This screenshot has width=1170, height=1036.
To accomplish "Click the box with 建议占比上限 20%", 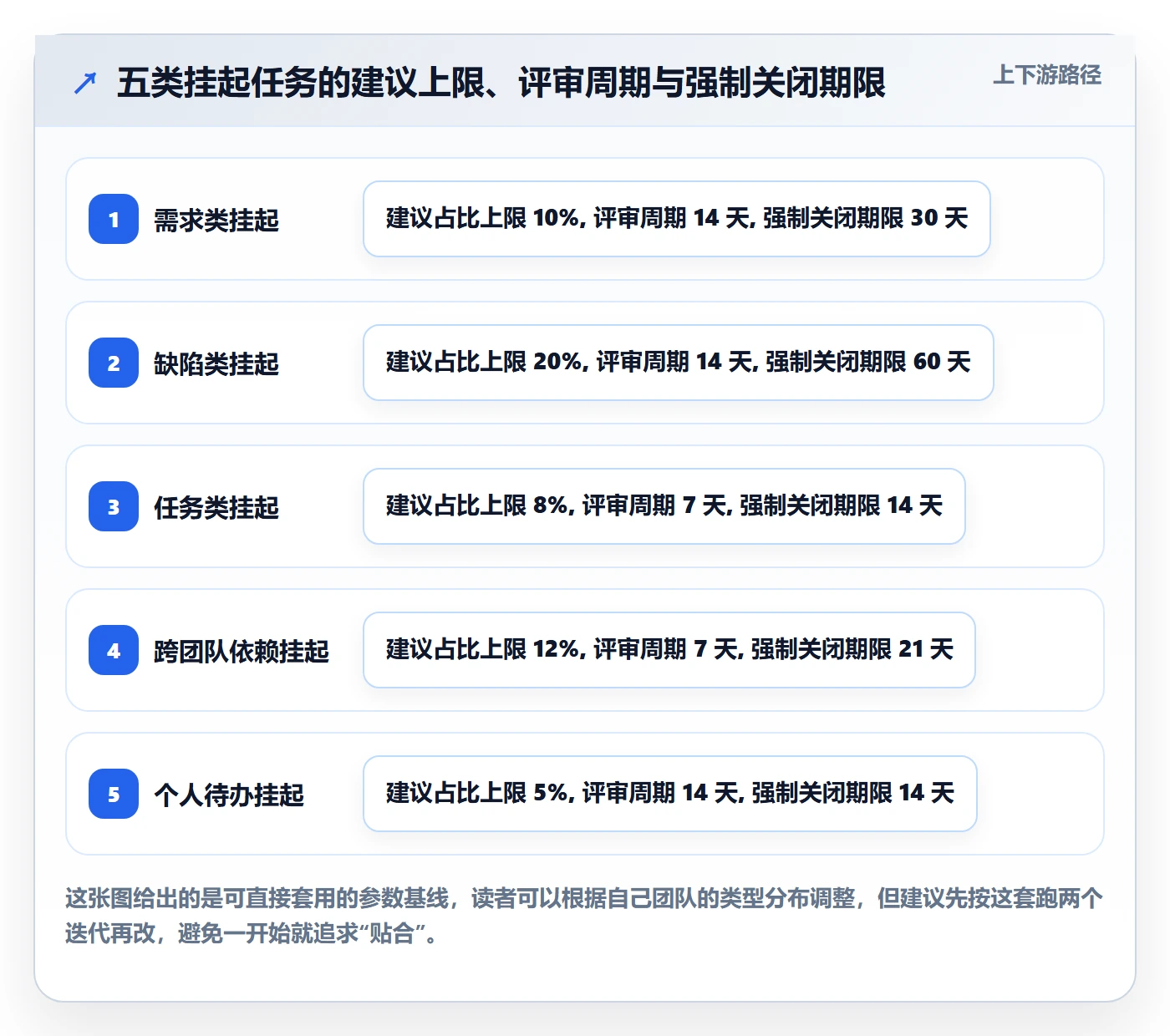I will (x=679, y=363).
